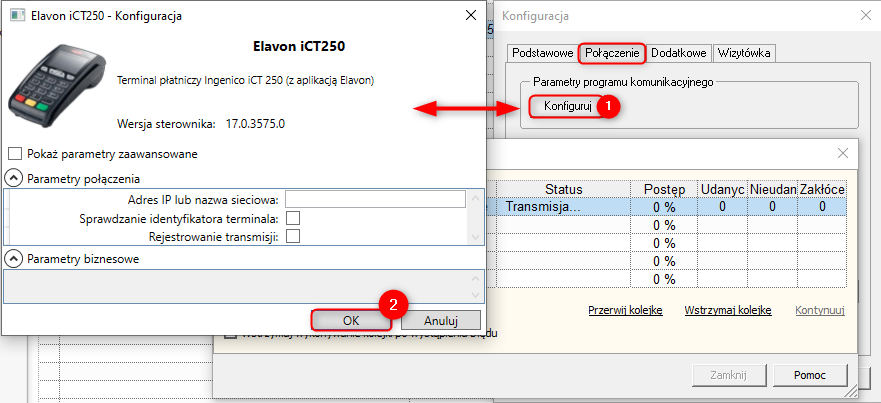
Task: Click driver version text 17.0.3575.0
Action: click(255, 124)
